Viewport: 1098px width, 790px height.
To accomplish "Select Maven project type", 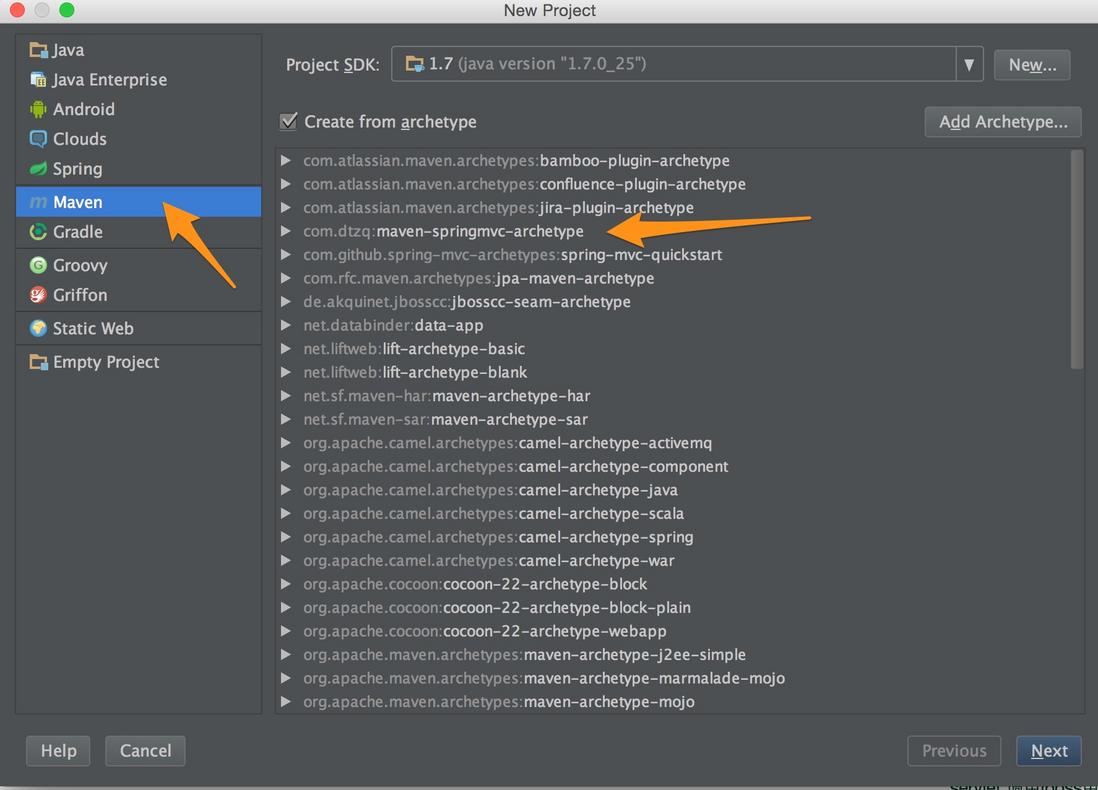I will [139, 202].
